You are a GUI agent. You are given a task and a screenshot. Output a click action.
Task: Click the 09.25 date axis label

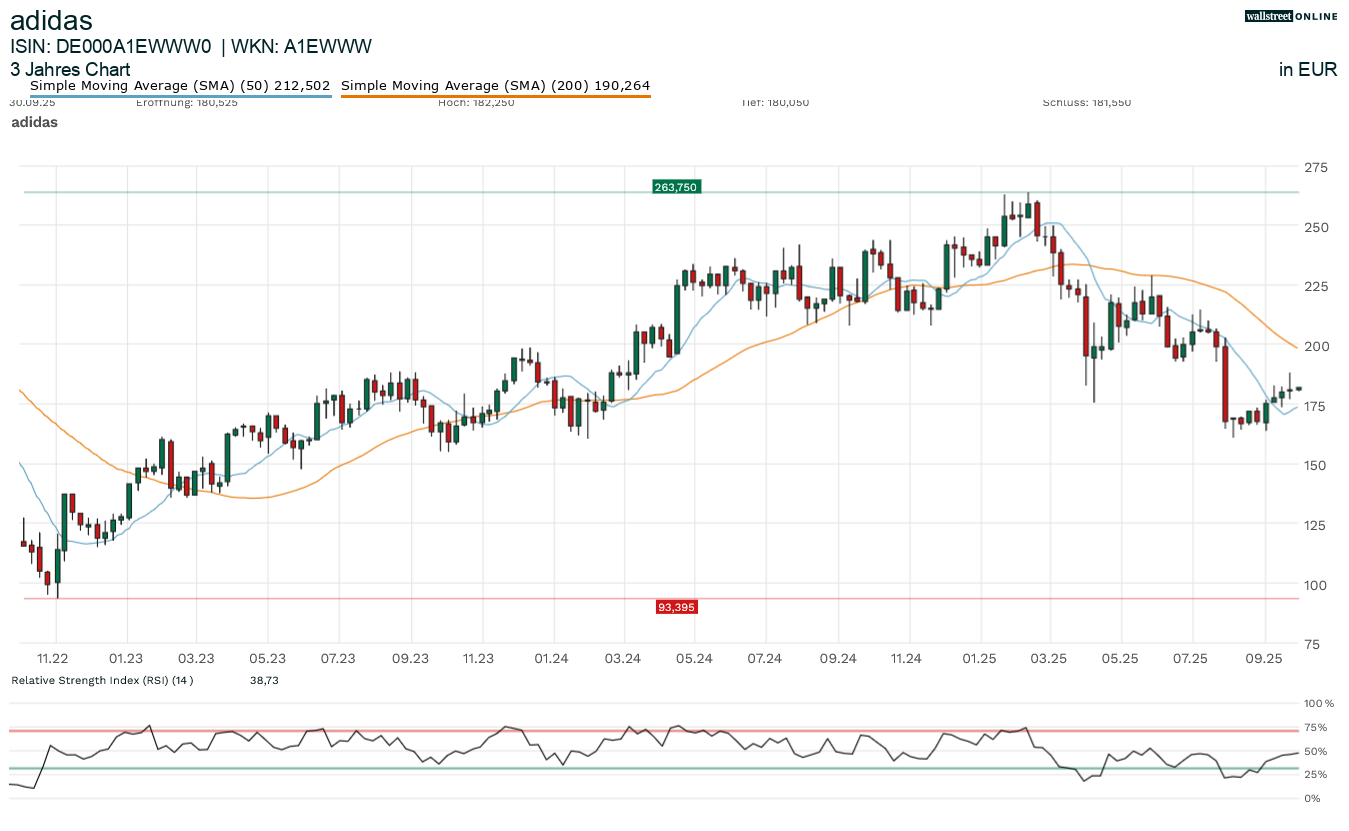1264,658
